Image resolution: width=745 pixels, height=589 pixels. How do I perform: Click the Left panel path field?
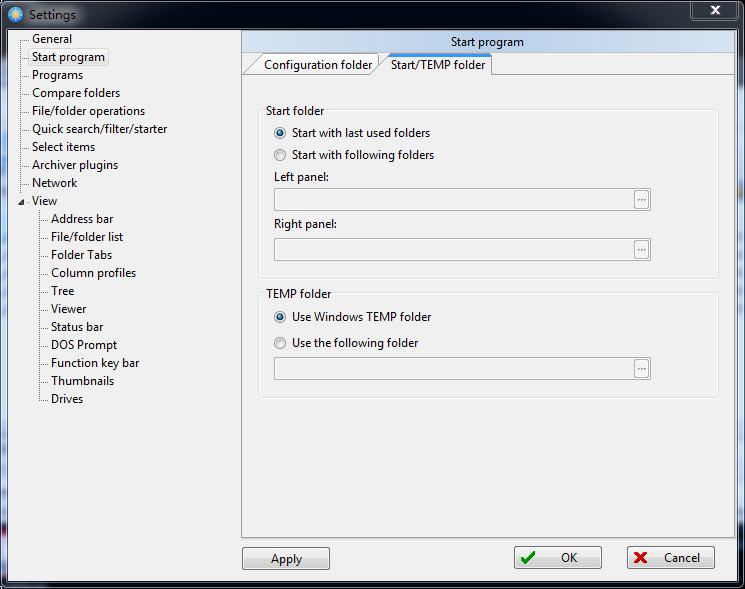454,200
